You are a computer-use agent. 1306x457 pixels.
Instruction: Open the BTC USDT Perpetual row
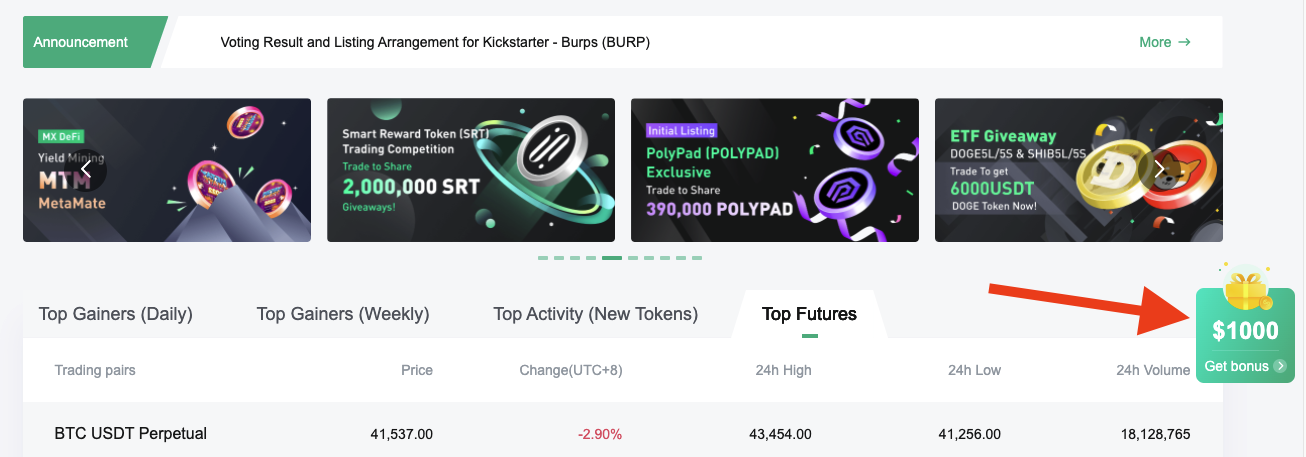tap(131, 434)
